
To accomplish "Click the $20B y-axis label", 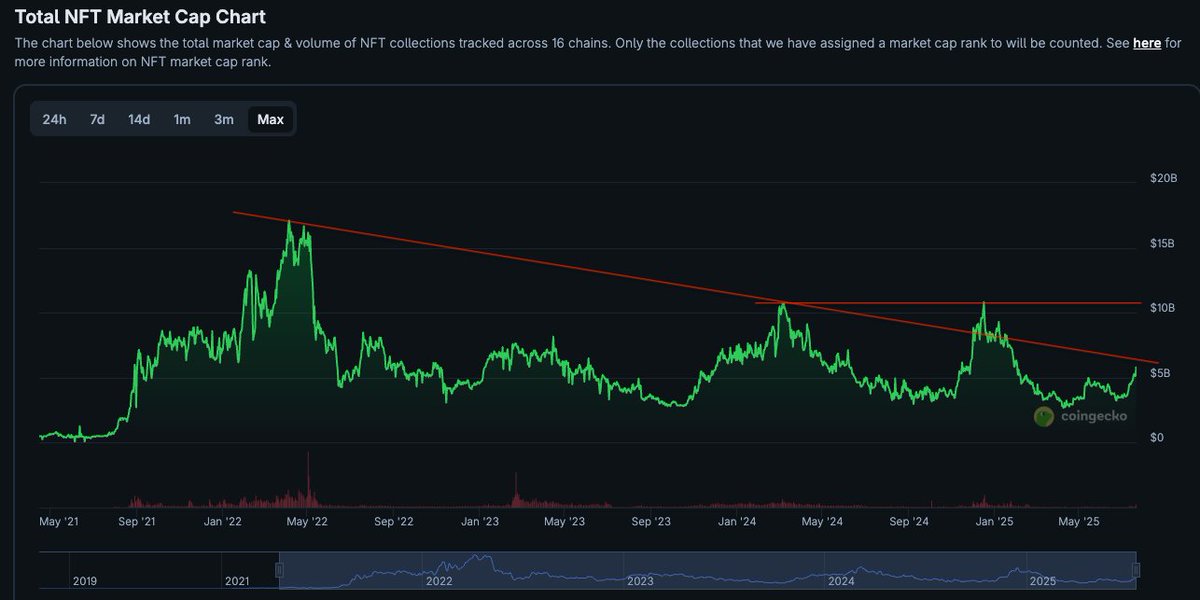I will coord(1163,178).
